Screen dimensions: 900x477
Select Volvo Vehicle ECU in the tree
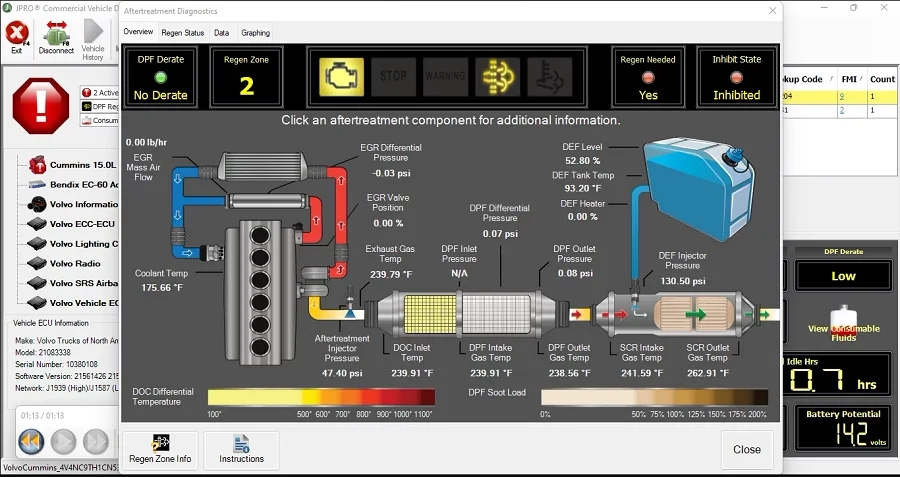(x=84, y=303)
